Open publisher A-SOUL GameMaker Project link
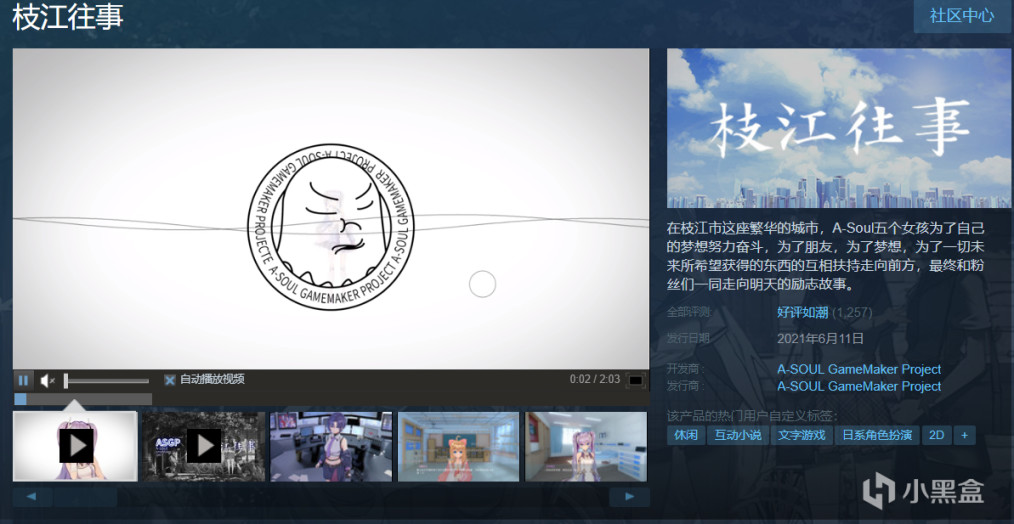 click(x=859, y=386)
